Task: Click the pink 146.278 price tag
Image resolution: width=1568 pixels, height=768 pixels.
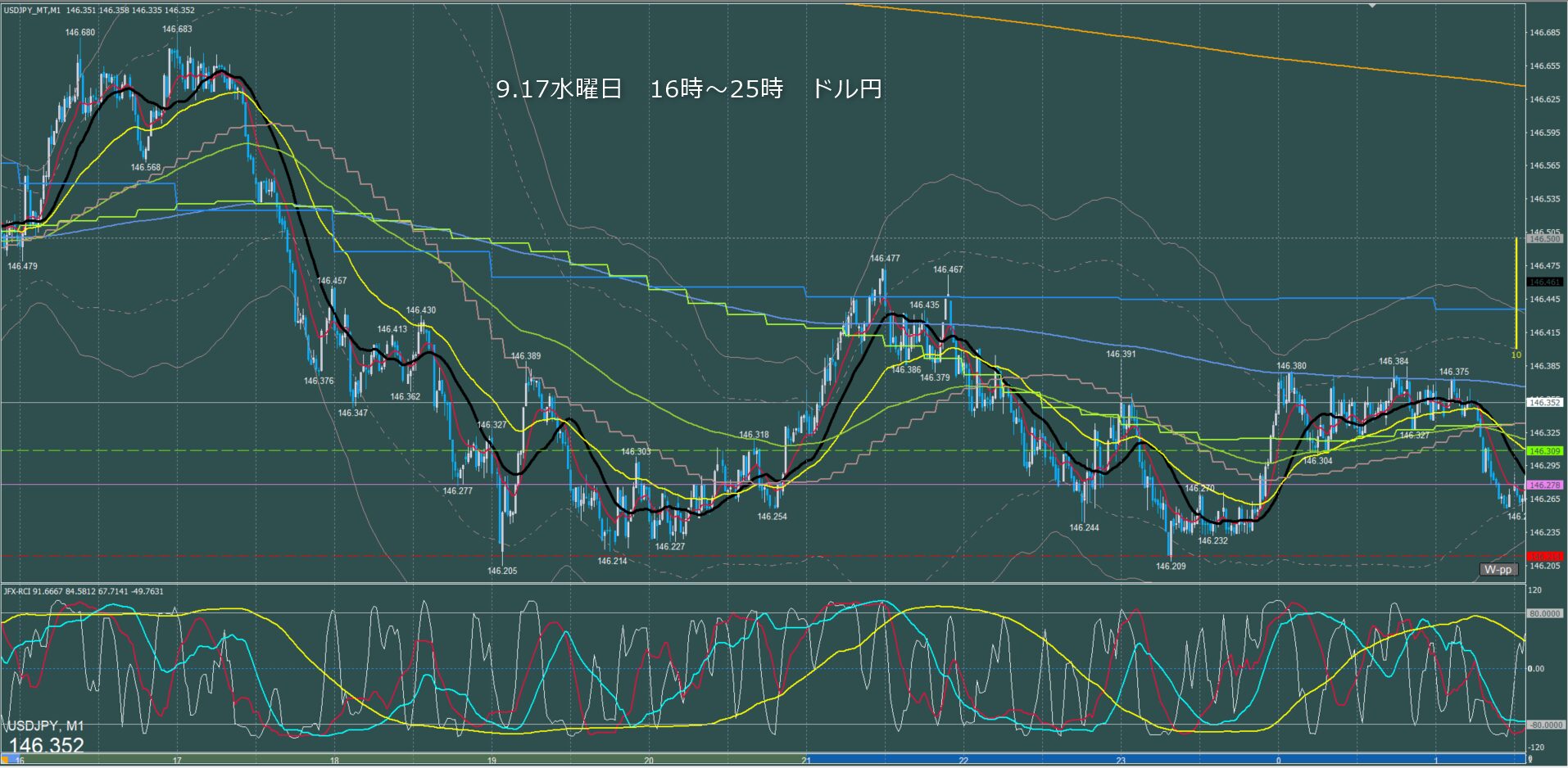Action: click(x=1544, y=486)
